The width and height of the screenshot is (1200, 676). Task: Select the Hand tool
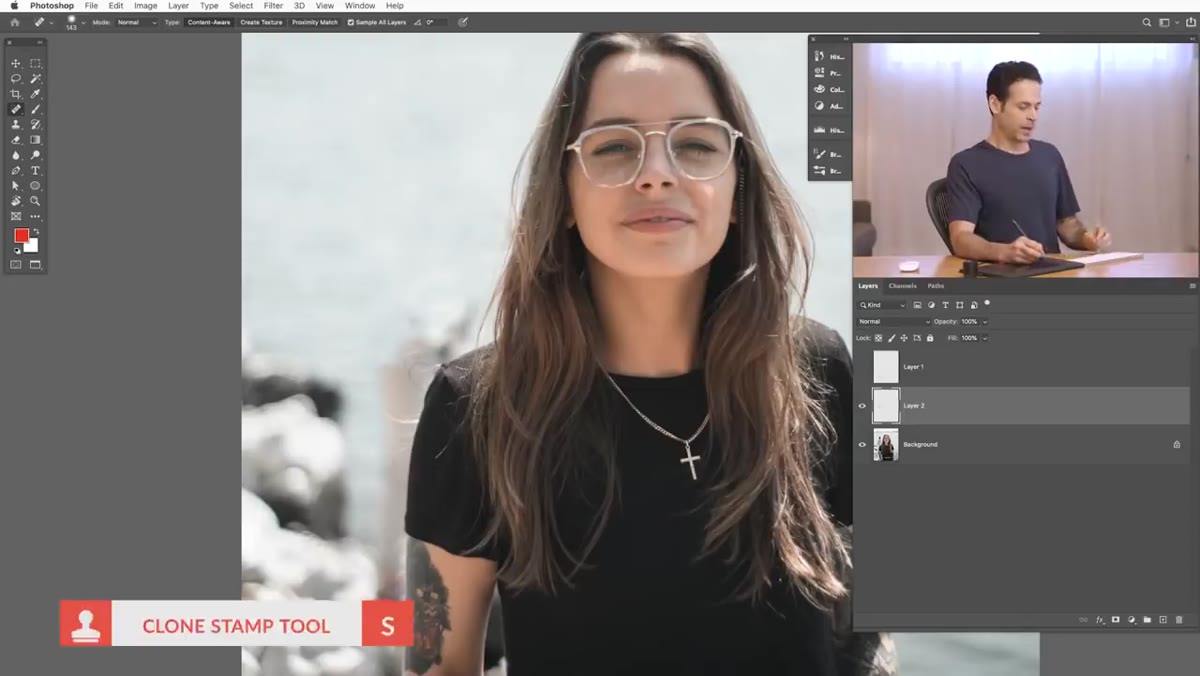(x=16, y=201)
